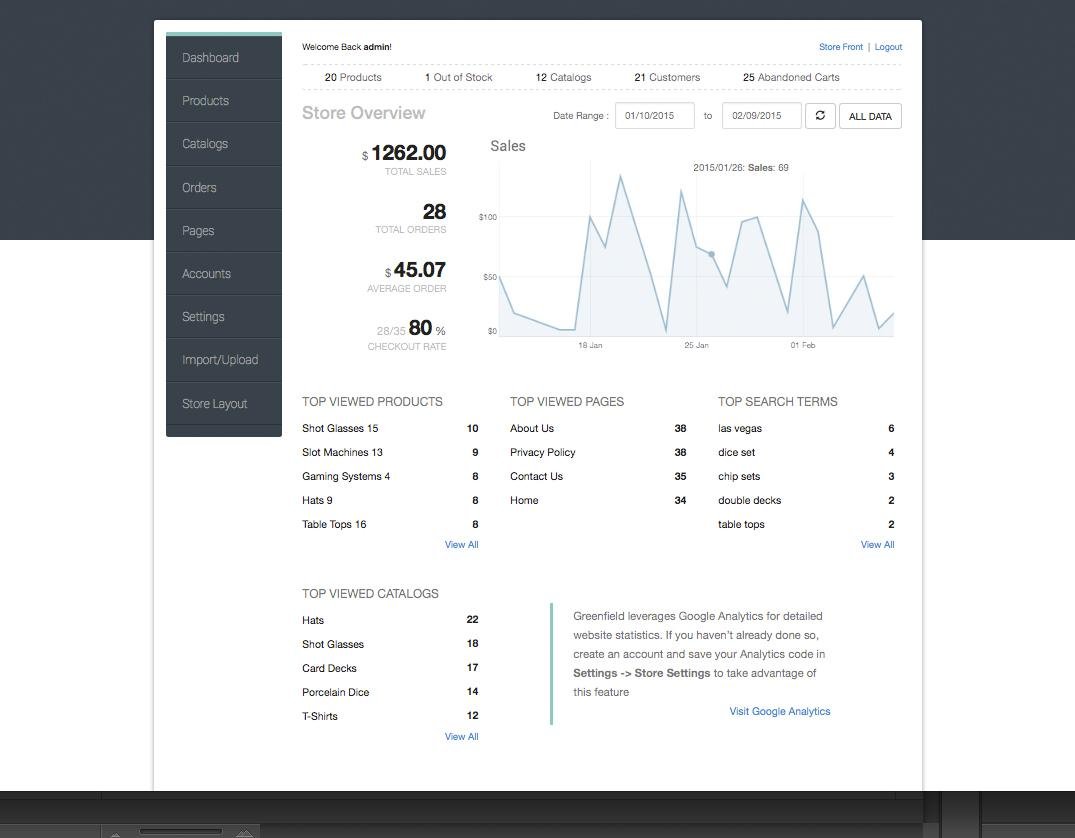Image resolution: width=1075 pixels, height=838 pixels.
Task: Select the Shot Glasses 15 product entry
Action: [x=333, y=428]
